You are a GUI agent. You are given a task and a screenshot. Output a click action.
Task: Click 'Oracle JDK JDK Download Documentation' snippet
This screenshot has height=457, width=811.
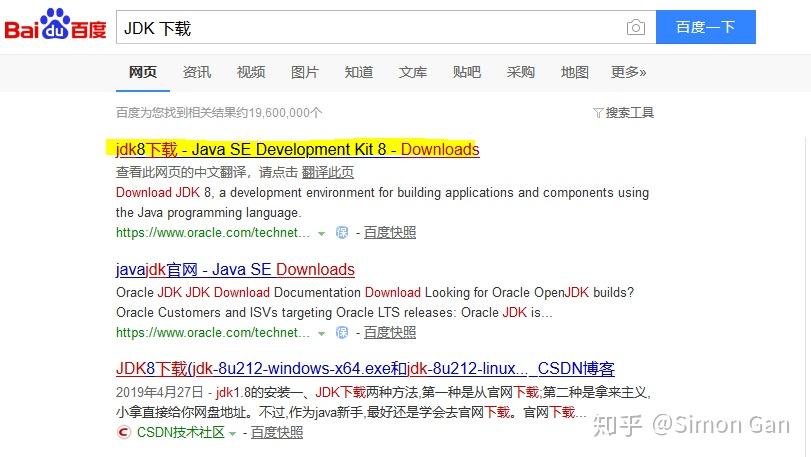pyautogui.click(x=238, y=293)
